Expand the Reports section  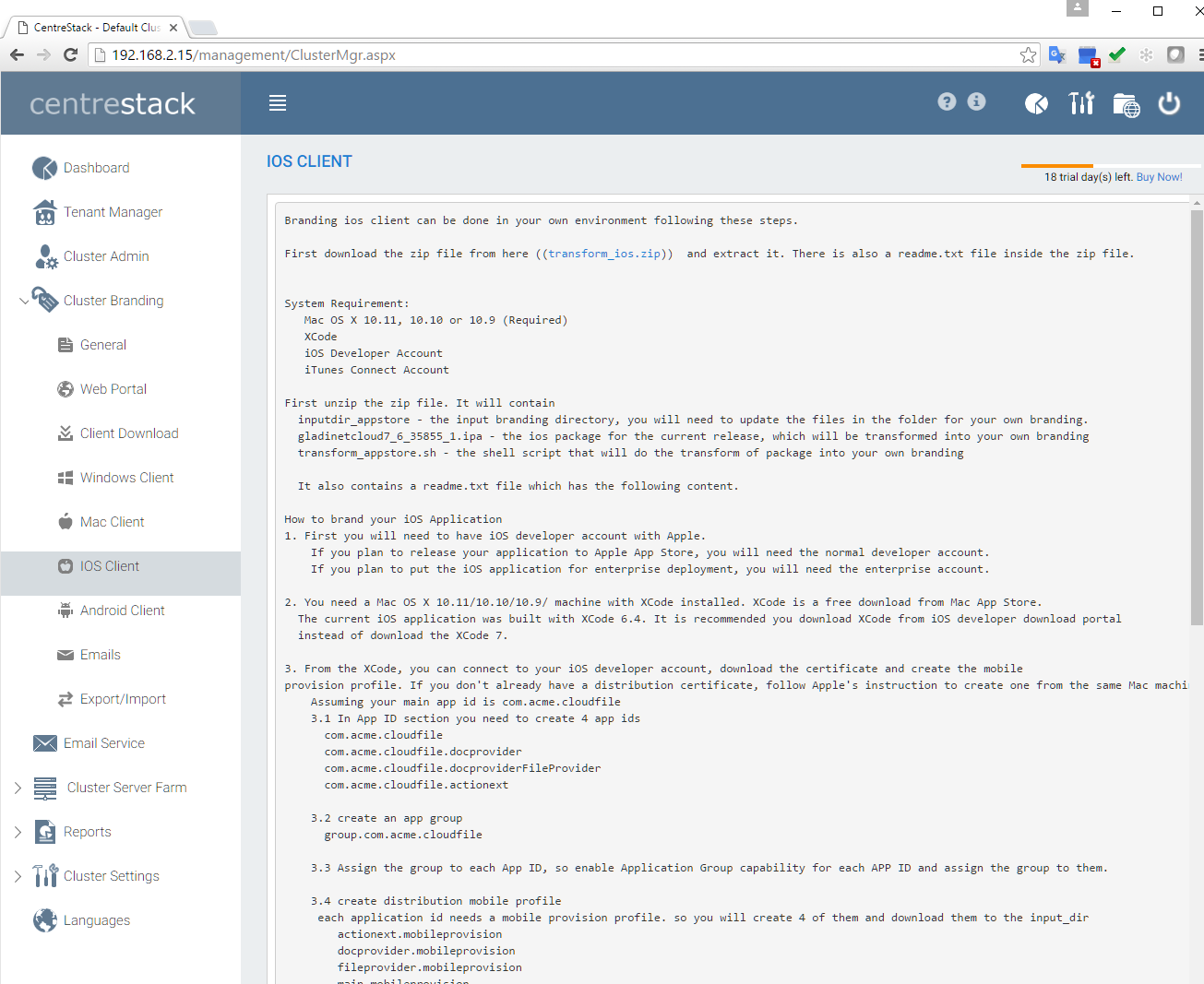[x=18, y=832]
